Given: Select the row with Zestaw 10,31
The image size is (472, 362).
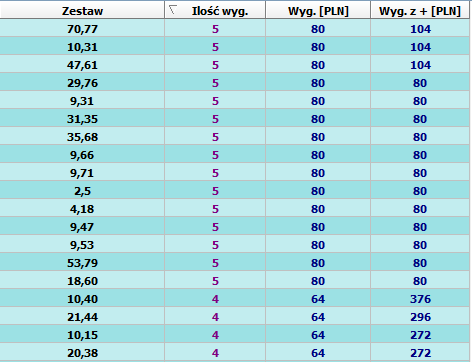Looking at the screenshot, I should (x=235, y=47).
